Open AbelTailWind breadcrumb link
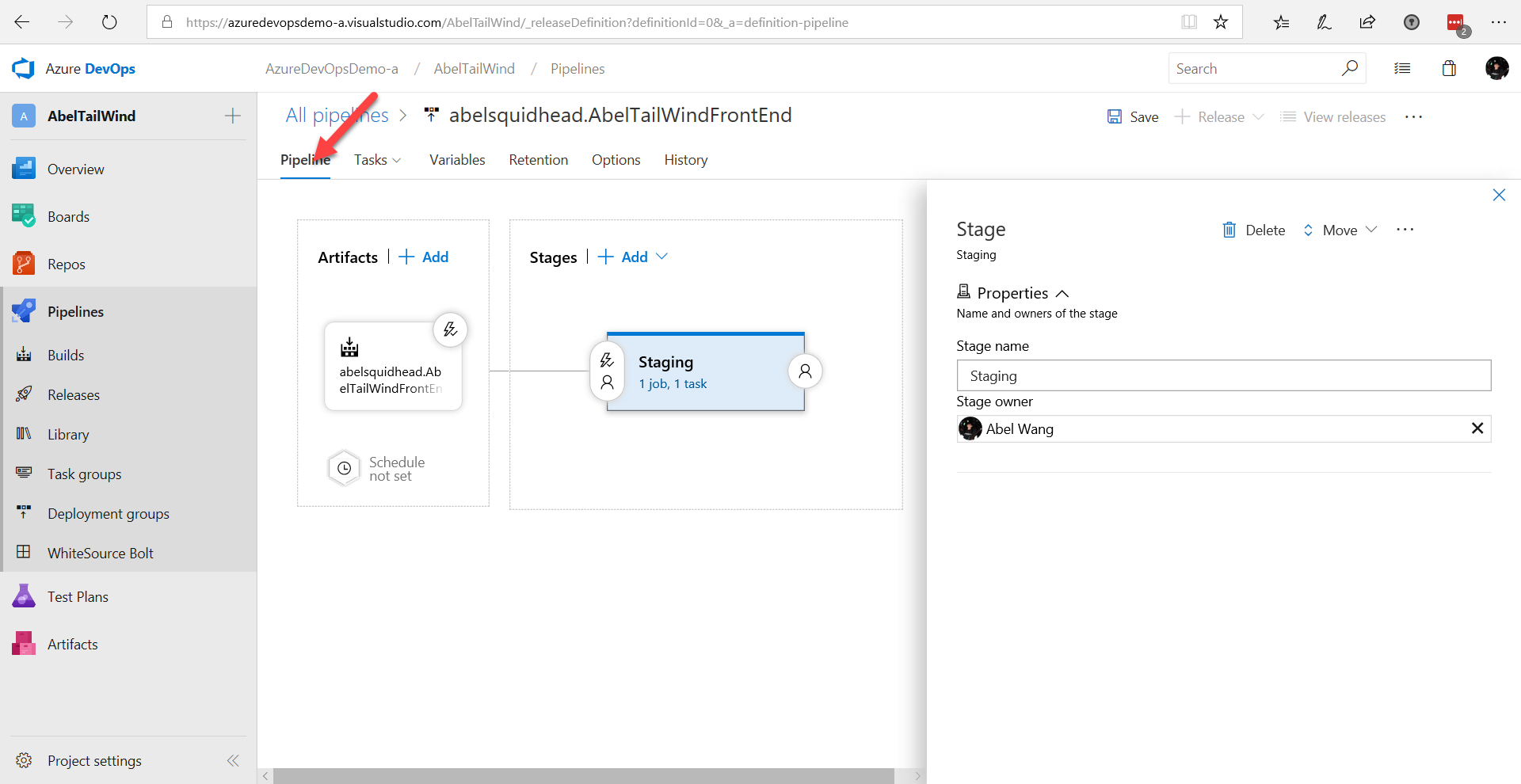1521x784 pixels. coord(474,69)
